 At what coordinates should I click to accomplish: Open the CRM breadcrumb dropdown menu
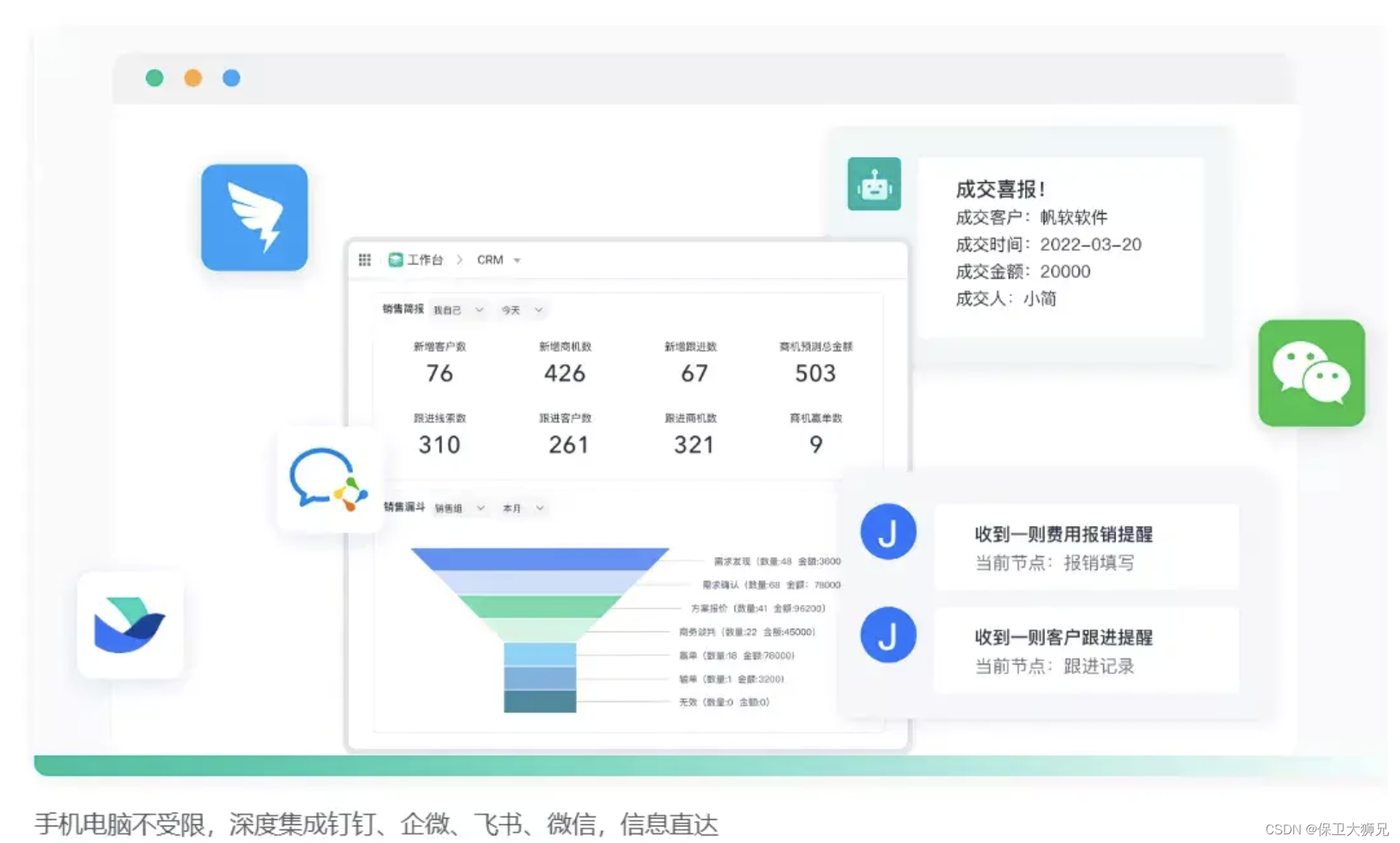[x=517, y=260]
